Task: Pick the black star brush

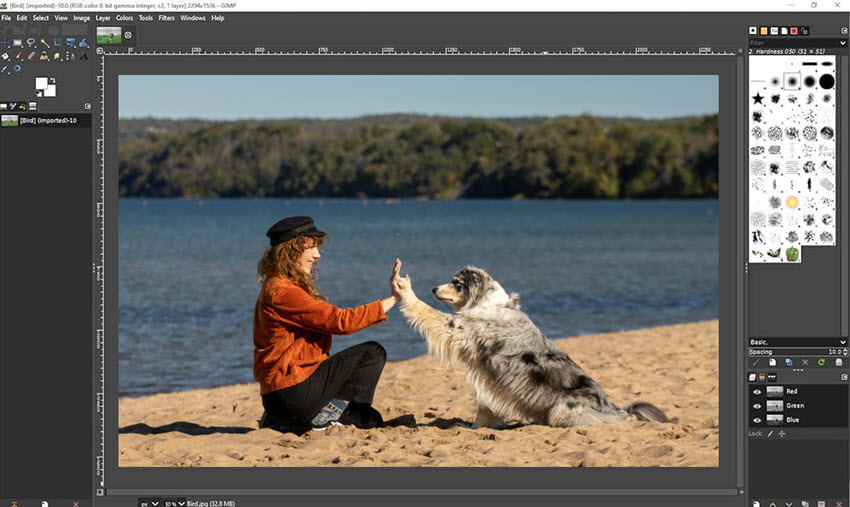Action: point(758,99)
